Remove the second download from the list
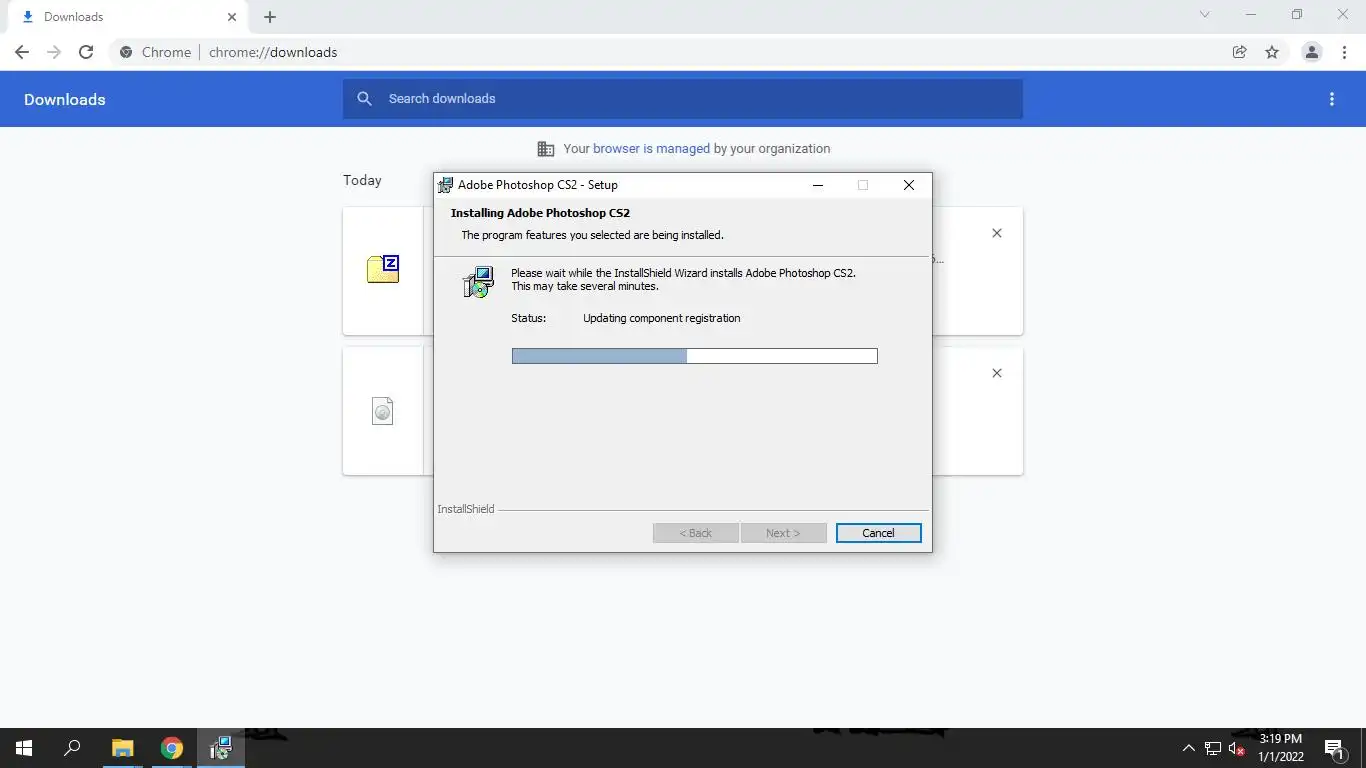Image resolution: width=1366 pixels, height=768 pixels. coord(996,373)
